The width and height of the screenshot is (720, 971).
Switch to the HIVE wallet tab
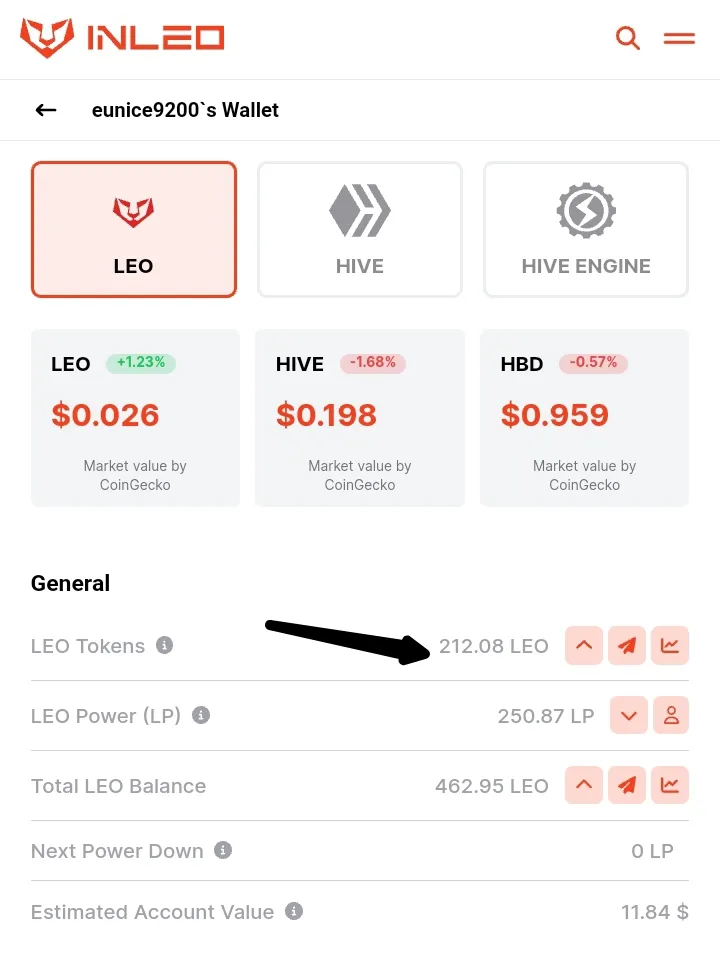(360, 230)
